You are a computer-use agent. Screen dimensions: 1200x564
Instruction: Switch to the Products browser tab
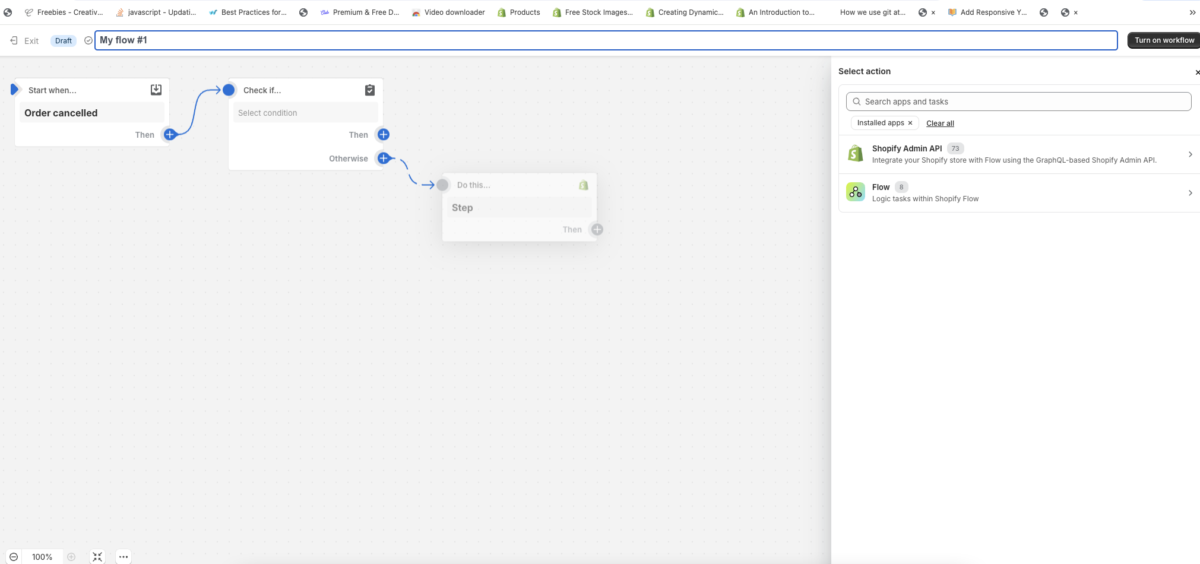tap(518, 13)
